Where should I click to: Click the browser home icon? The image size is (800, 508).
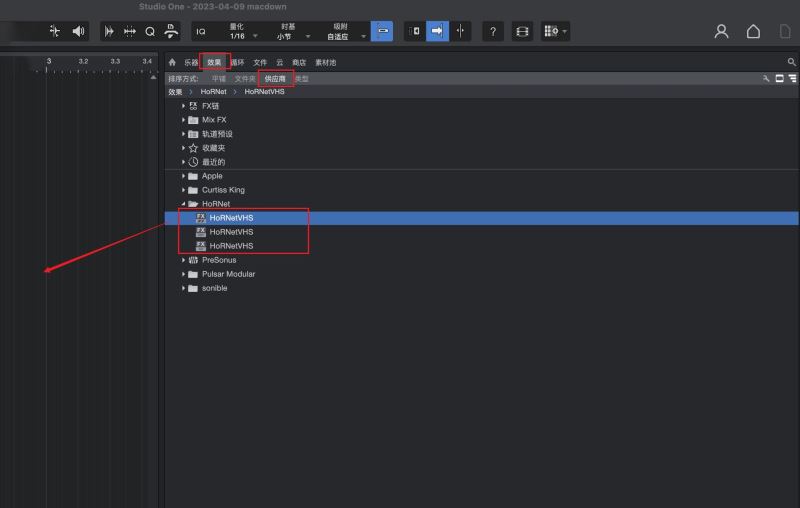coord(172,62)
